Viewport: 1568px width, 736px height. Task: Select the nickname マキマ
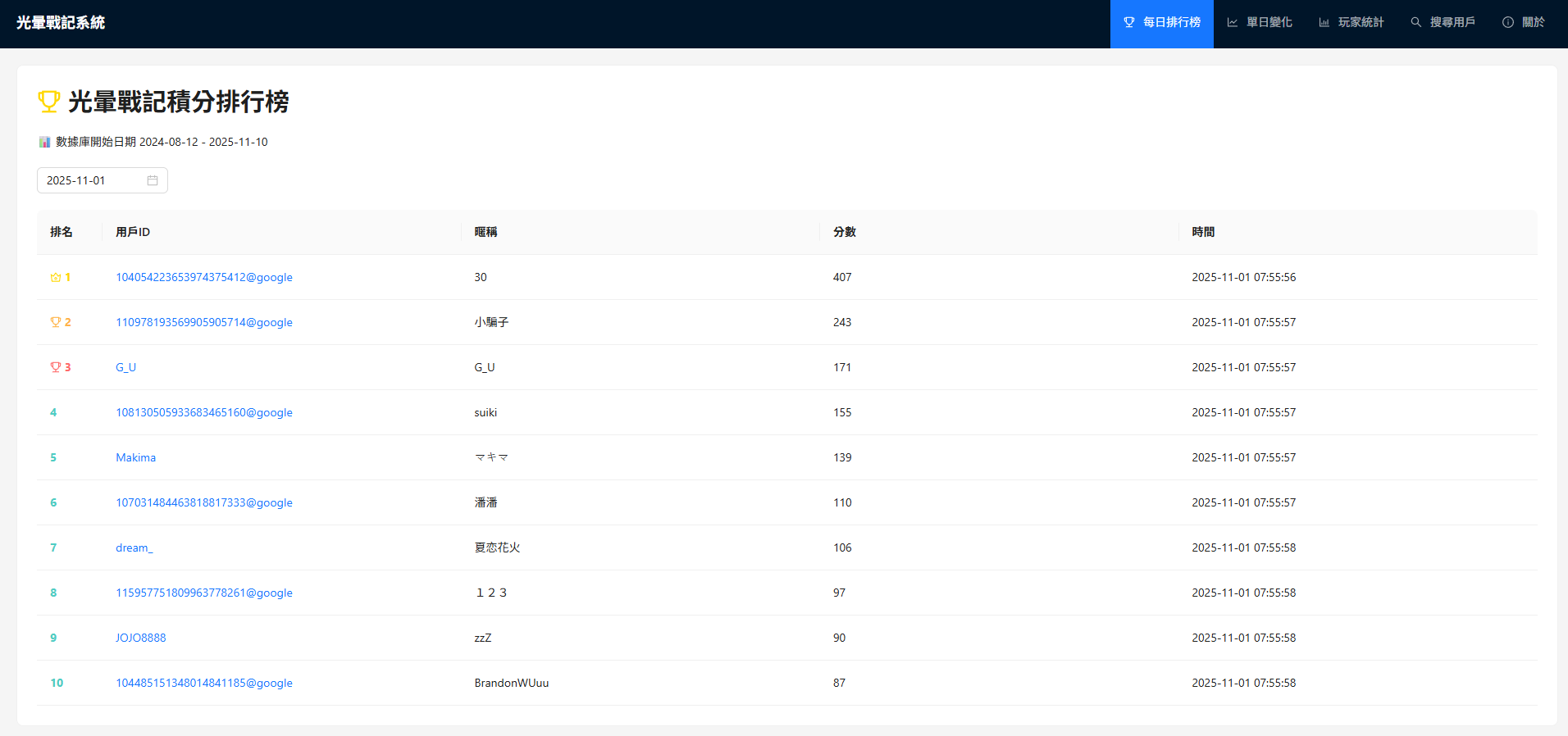click(x=492, y=457)
